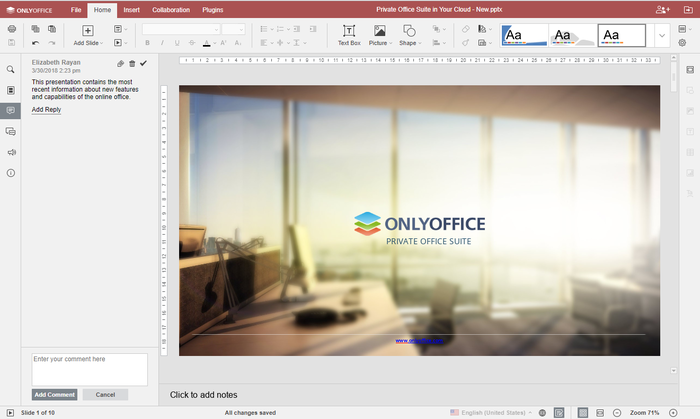Edit Elizabeth Rayan's comment with the pencil icon

121,64
